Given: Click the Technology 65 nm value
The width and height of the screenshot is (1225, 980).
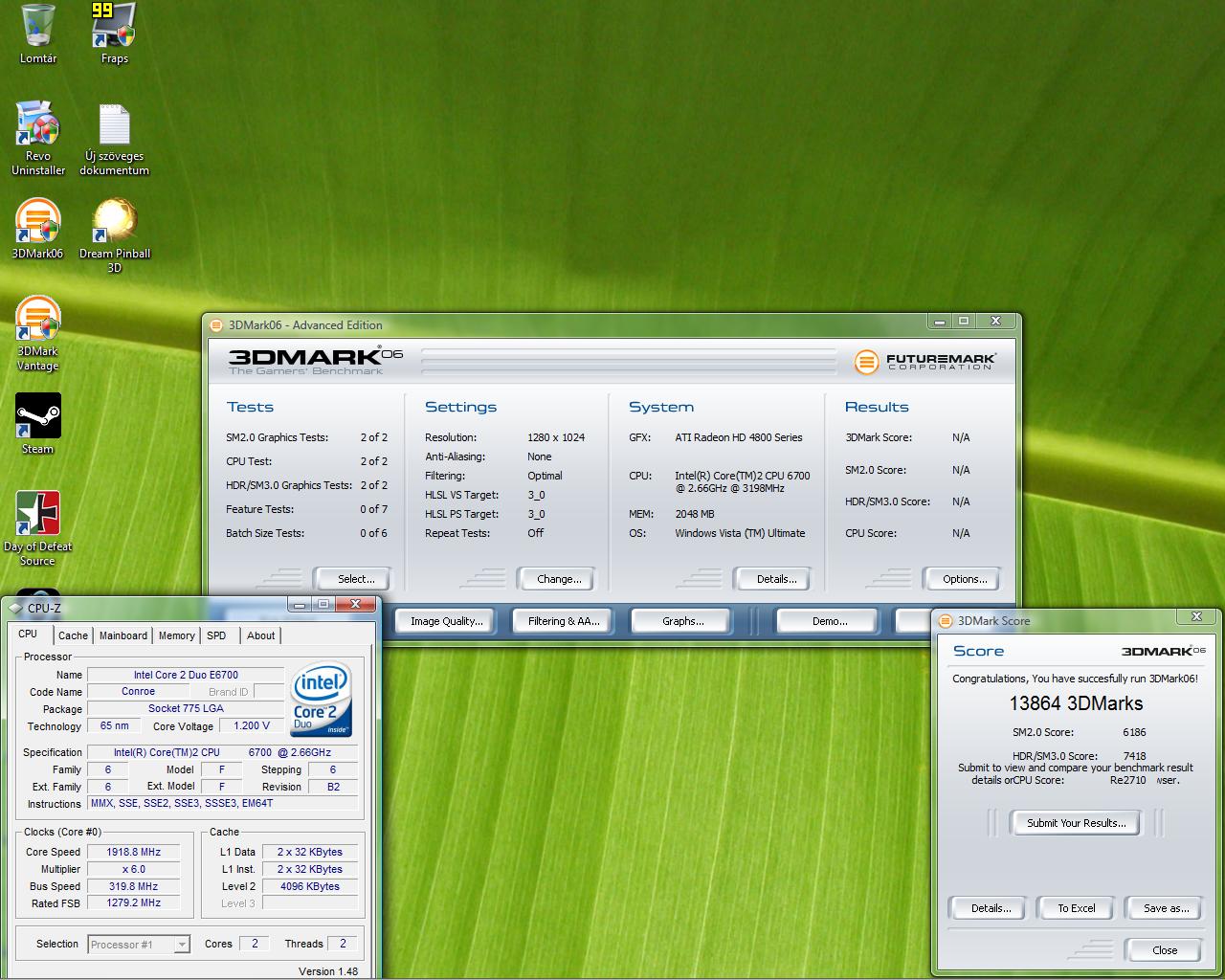Looking at the screenshot, I should 114,725.
